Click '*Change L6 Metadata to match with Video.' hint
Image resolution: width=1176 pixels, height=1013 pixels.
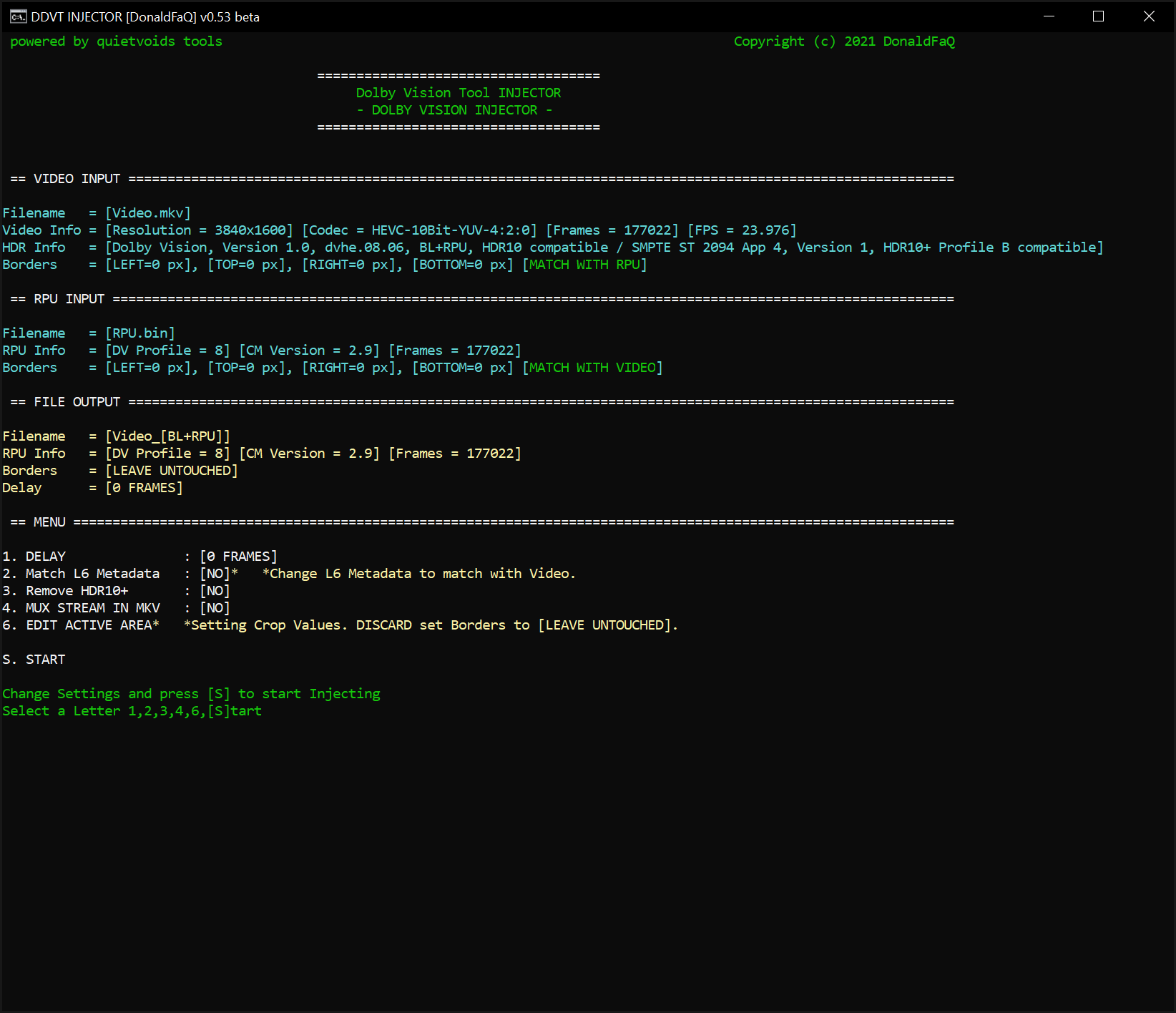coord(419,574)
